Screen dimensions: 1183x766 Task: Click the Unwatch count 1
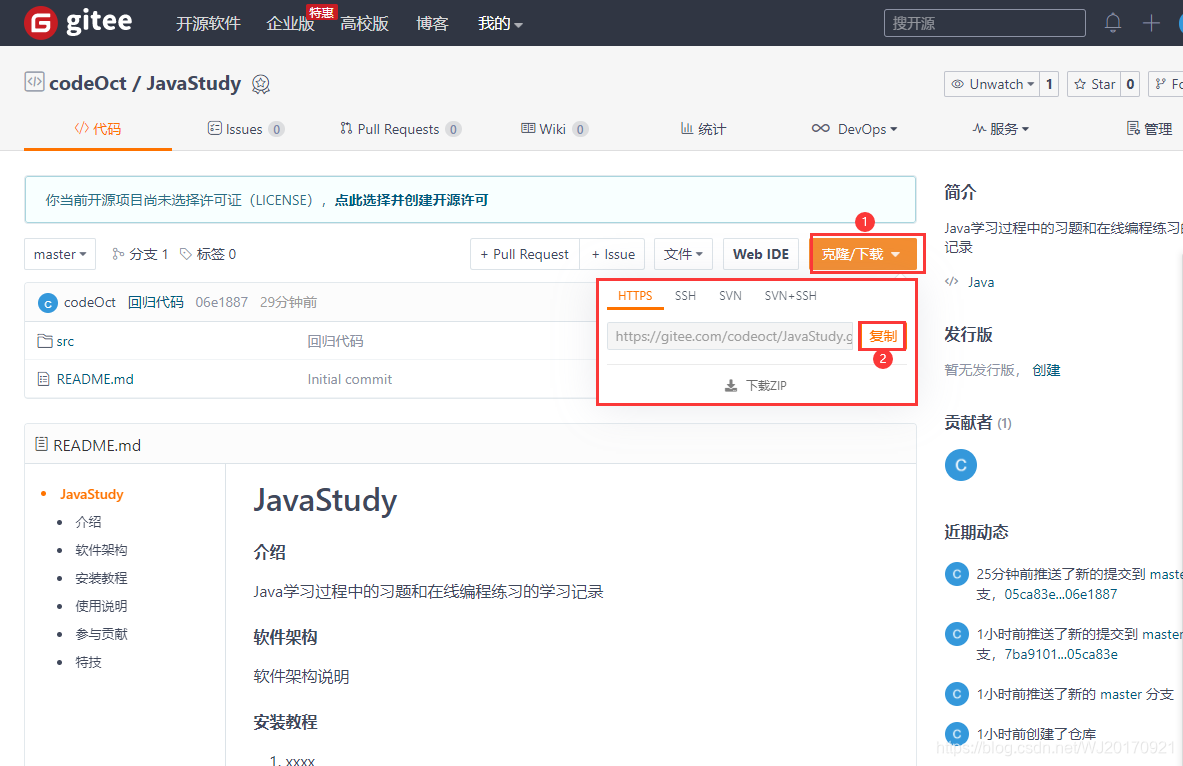[1049, 84]
